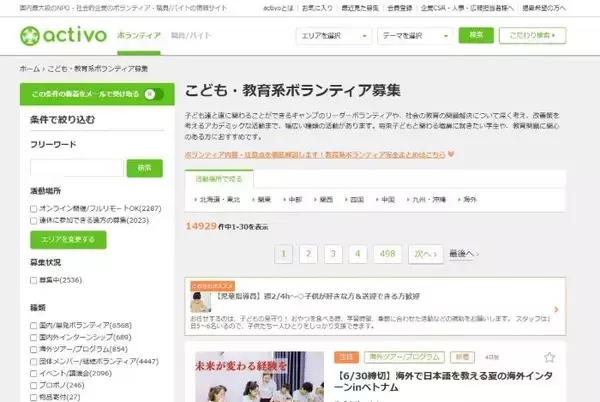This screenshot has height=402, width=600.
Task: Check the 海外ツアー/プログラム checkbox
Action: tap(34, 349)
